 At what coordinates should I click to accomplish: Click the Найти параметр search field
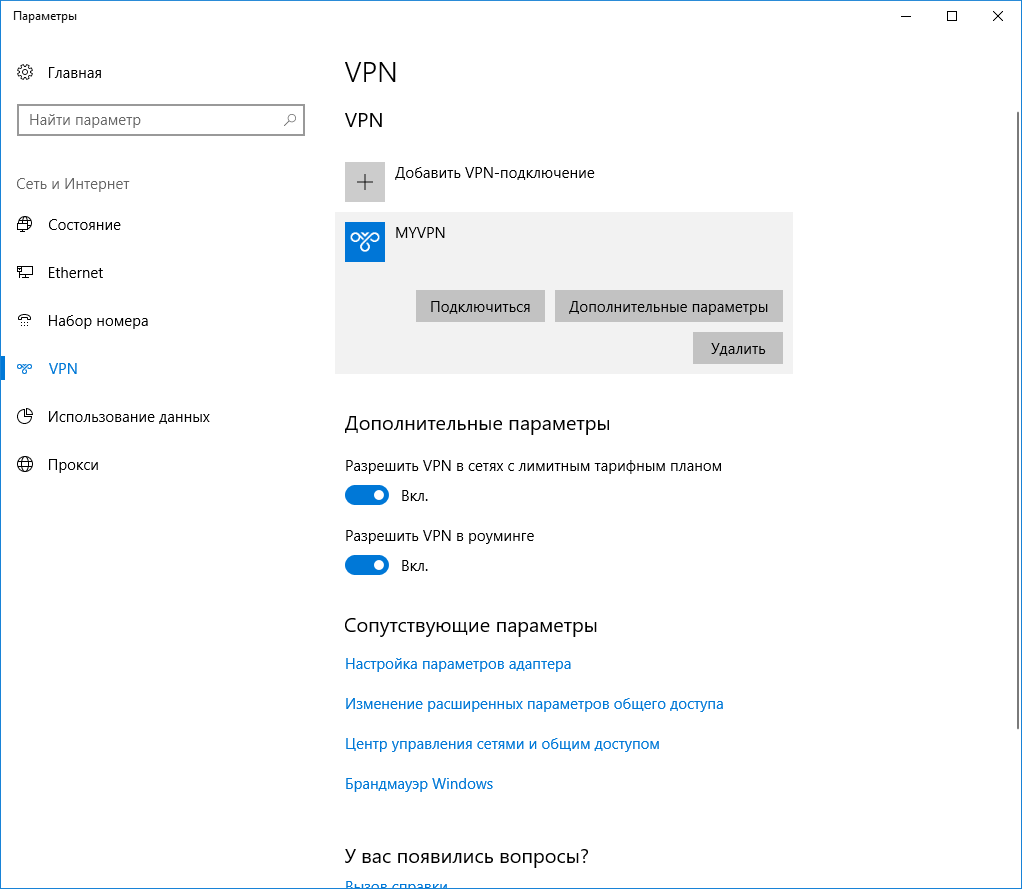161,120
